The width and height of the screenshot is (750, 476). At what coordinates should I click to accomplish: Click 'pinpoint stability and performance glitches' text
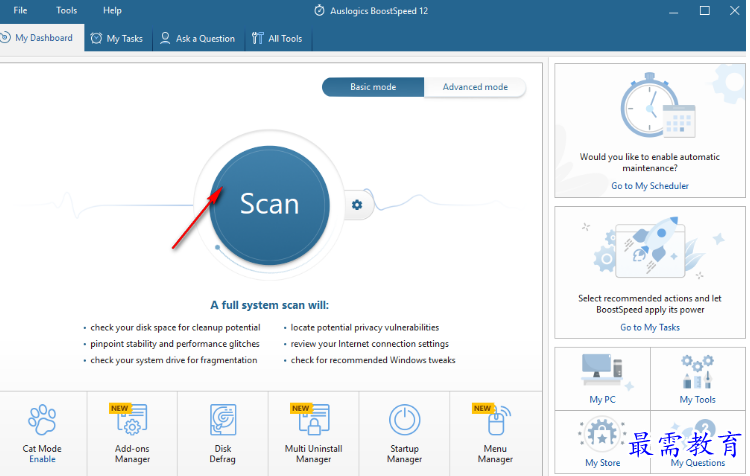tap(175, 344)
